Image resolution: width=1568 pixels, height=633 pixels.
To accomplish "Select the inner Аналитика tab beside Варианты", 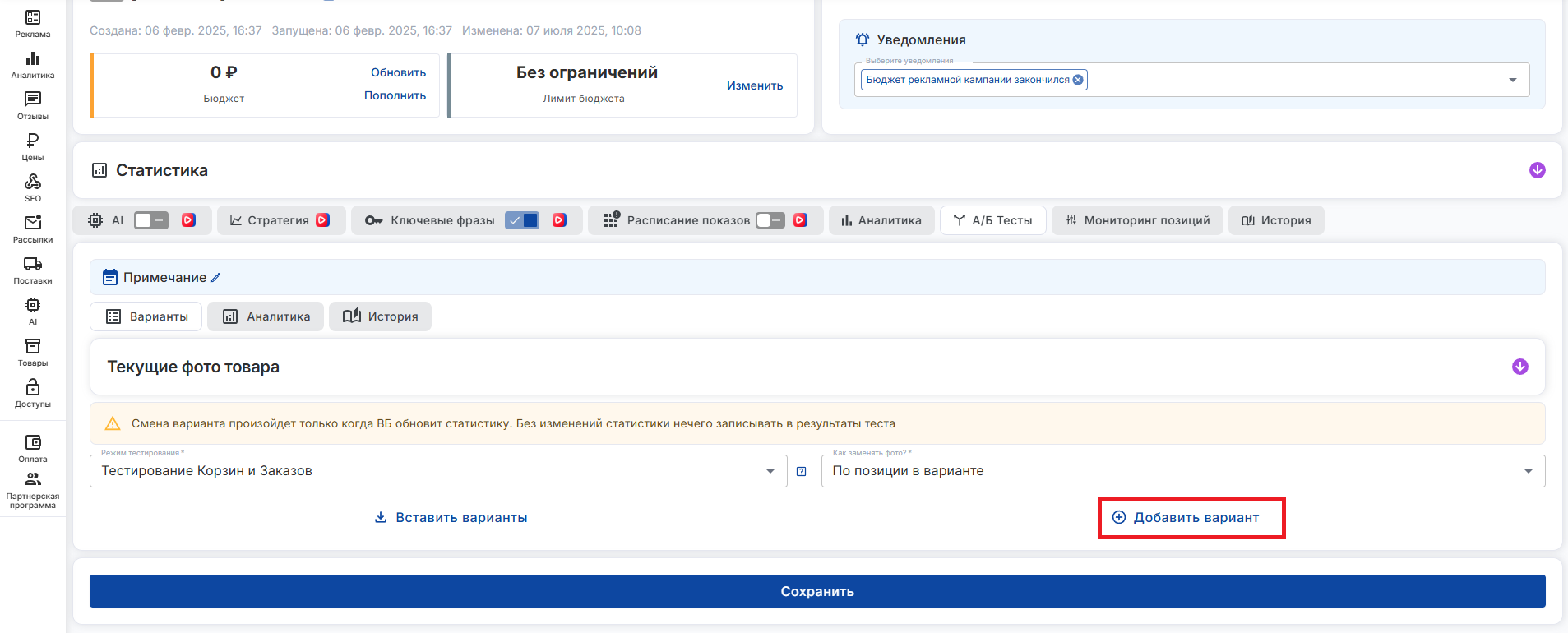I will coord(267,316).
